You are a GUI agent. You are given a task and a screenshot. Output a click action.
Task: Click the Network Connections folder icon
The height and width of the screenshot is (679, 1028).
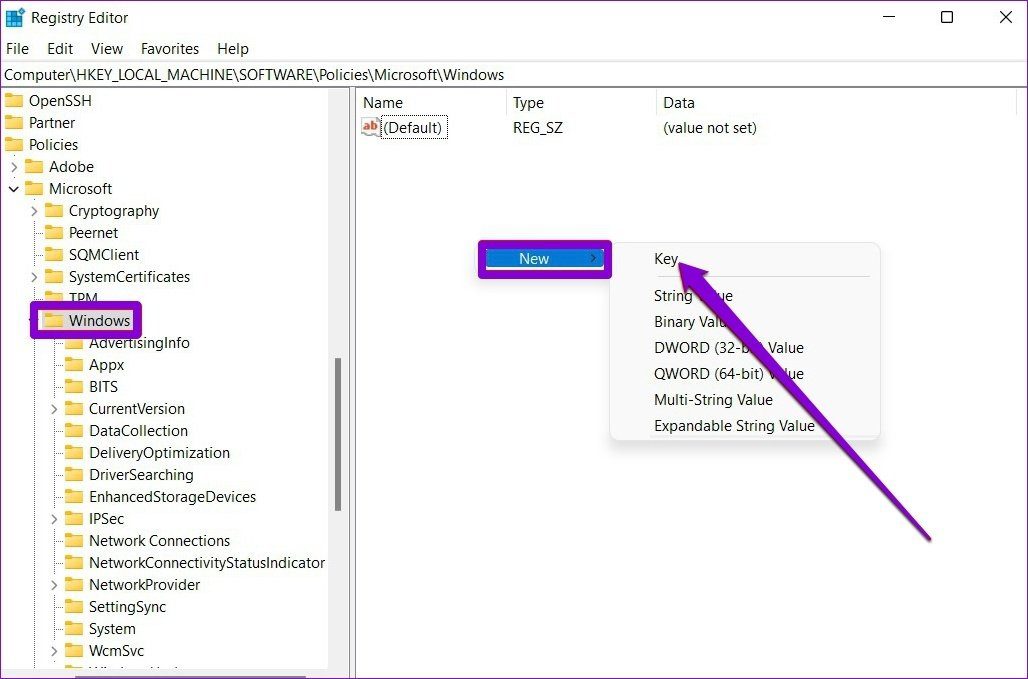tap(74, 541)
